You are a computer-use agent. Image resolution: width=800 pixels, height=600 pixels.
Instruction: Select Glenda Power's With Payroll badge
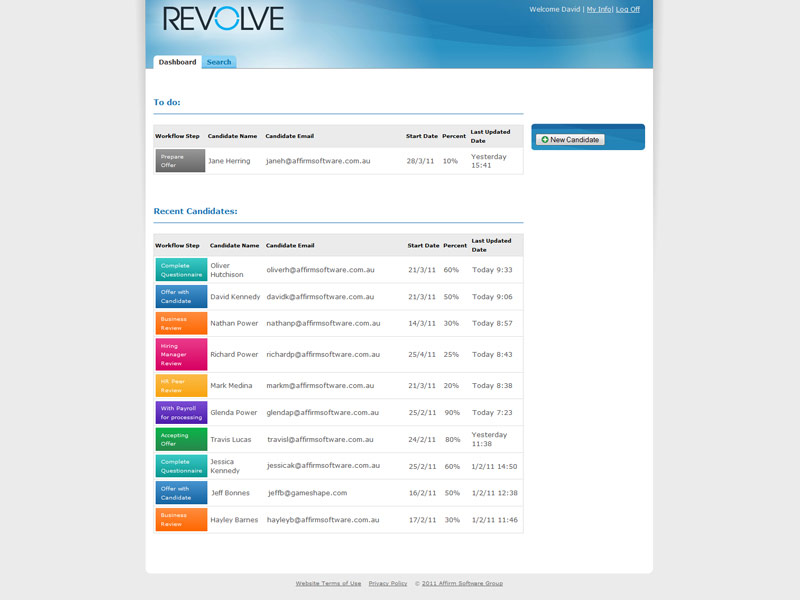[181, 412]
